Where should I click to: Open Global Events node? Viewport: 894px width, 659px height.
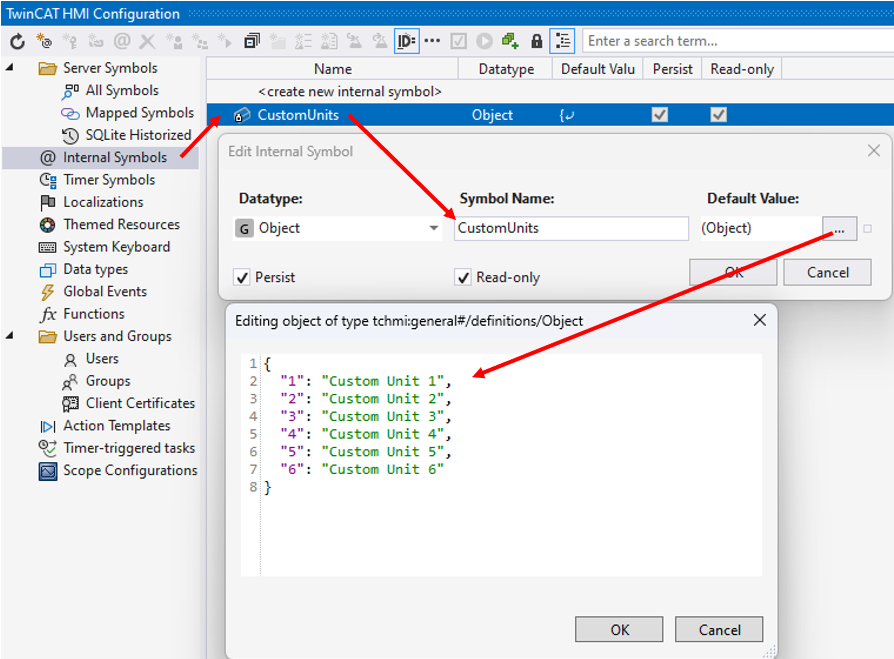pyautogui.click(x=104, y=291)
